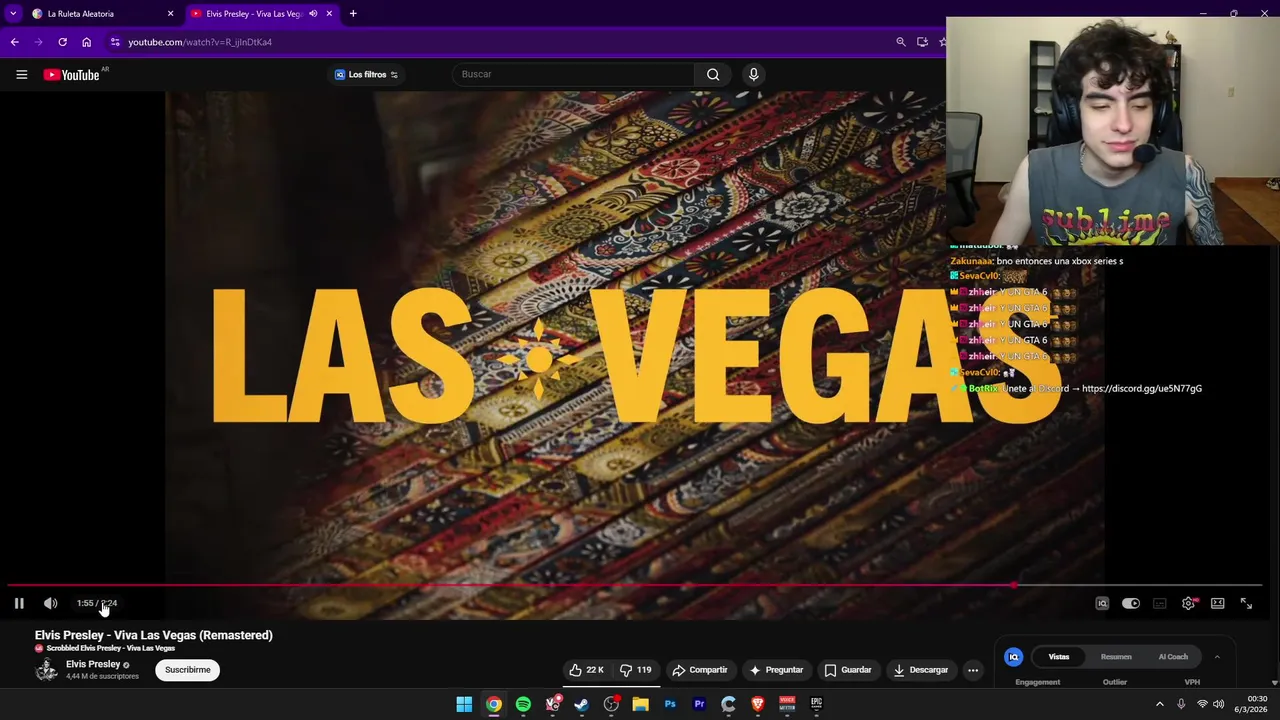The height and width of the screenshot is (720, 1280).
Task: Click the youtube.com address bar URL
Action: (200, 42)
